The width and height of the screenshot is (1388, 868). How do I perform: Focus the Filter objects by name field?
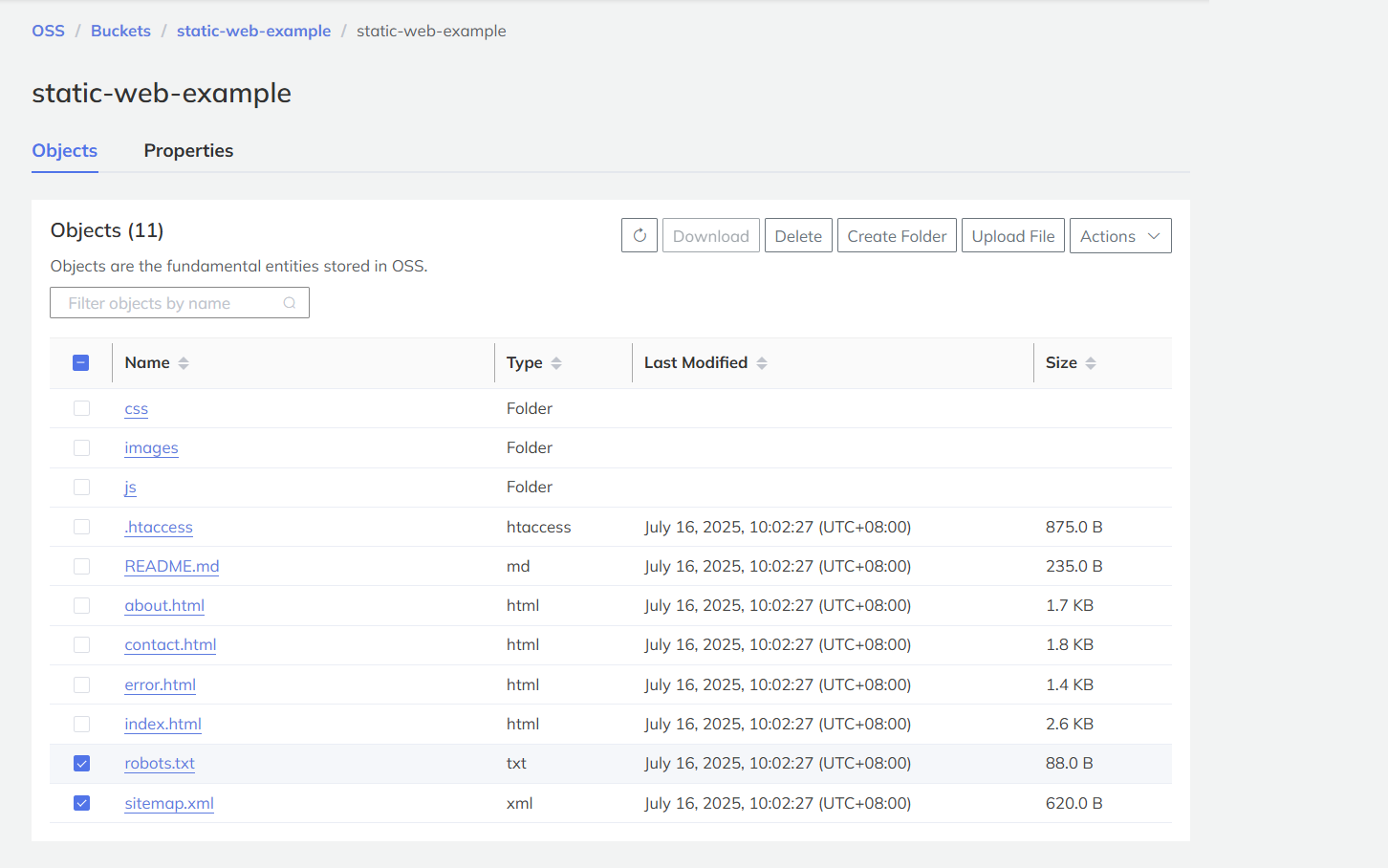(172, 303)
